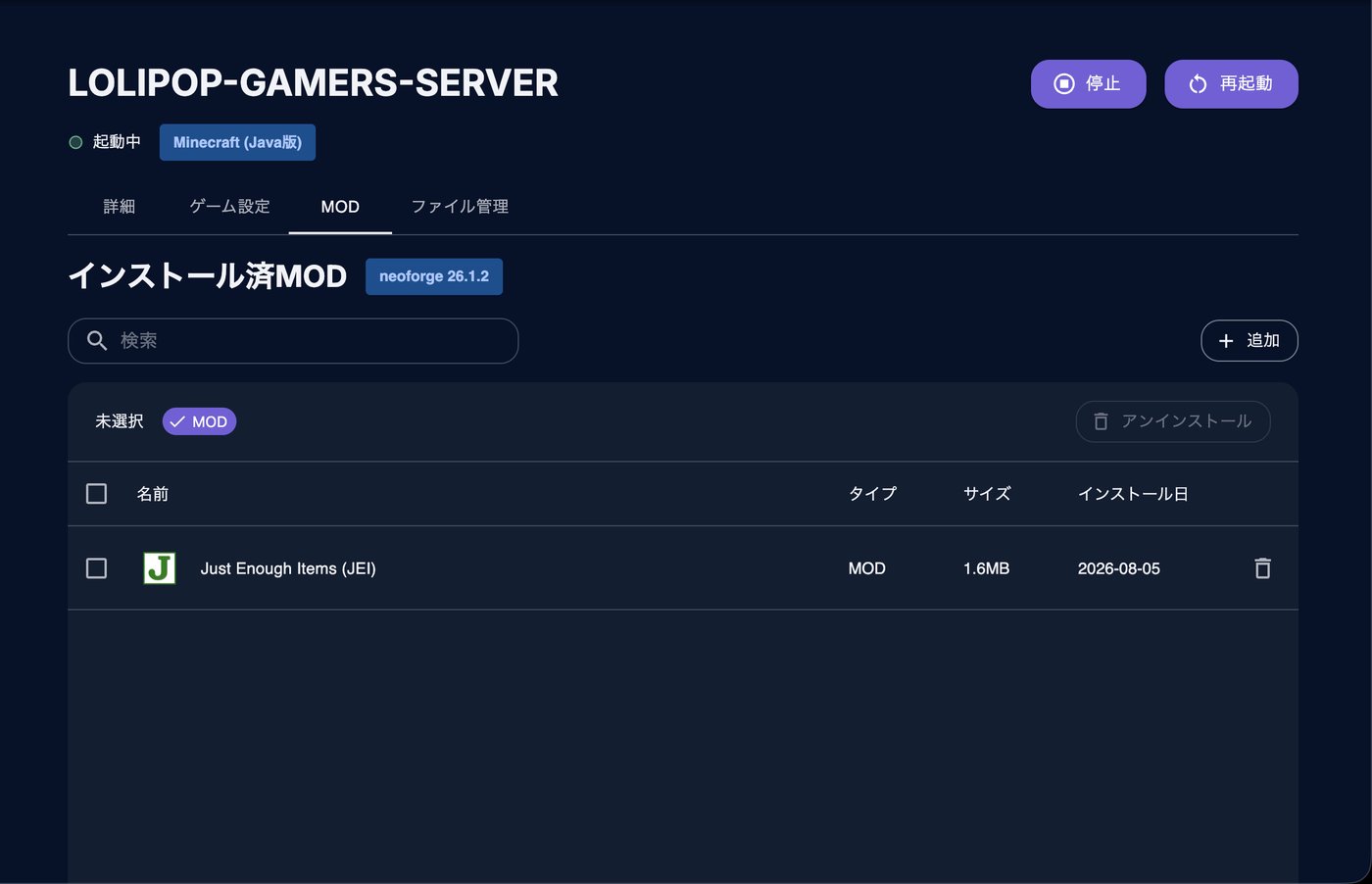Click the MOD type cell in JEI row

point(866,568)
